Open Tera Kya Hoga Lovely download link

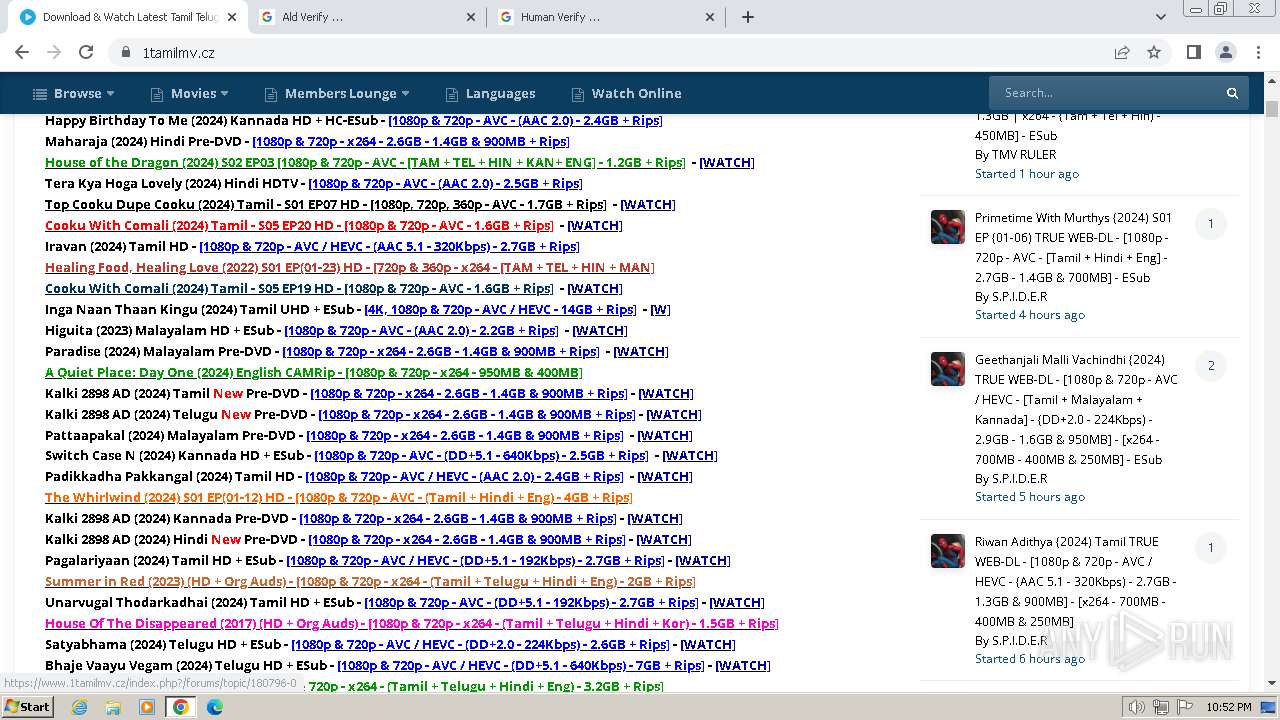(x=445, y=183)
